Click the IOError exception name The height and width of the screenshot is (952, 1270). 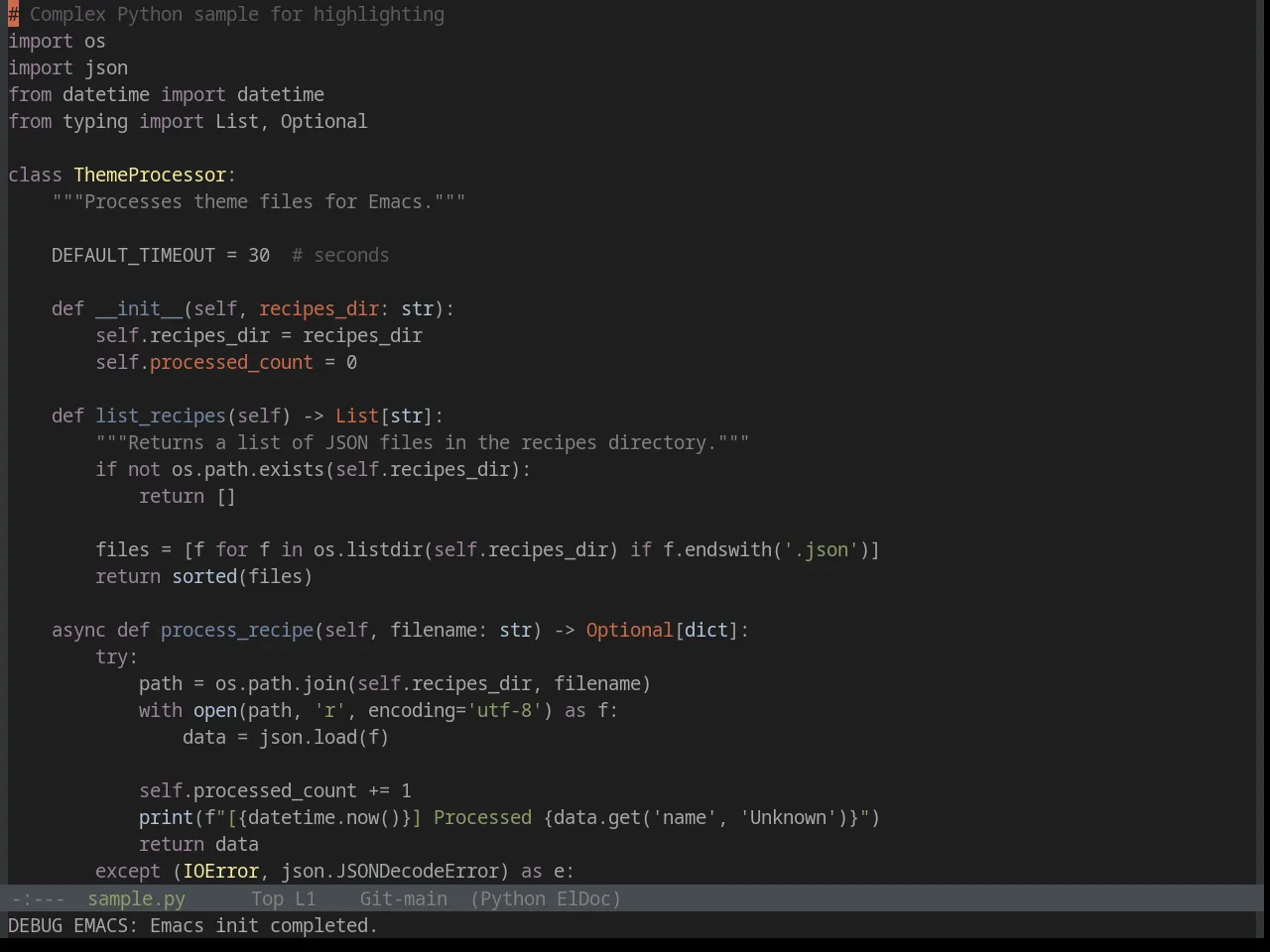[220, 871]
